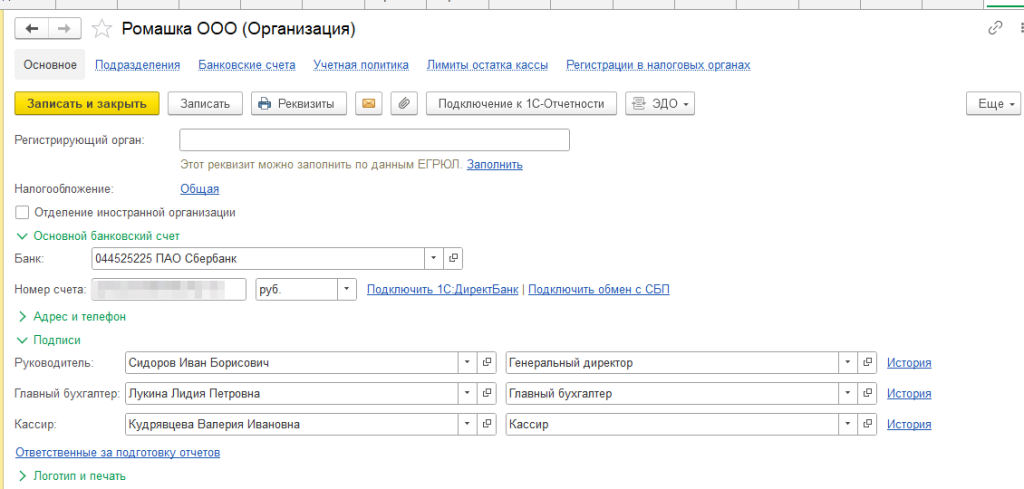The image size is (1024, 489).
Task: Open the руб. currency dropdown
Action: 347,289
